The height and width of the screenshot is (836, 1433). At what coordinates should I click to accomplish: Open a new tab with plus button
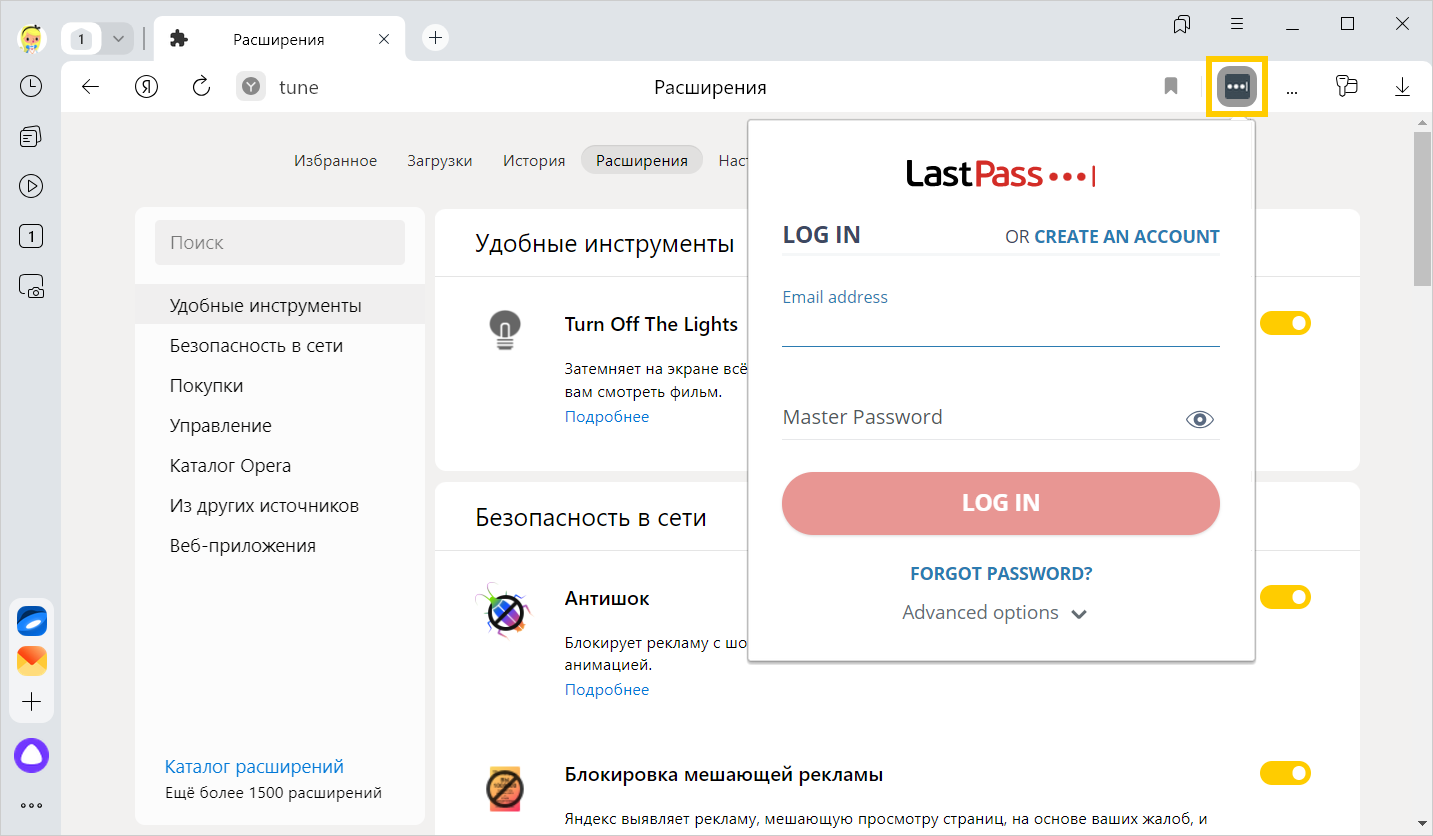(435, 38)
